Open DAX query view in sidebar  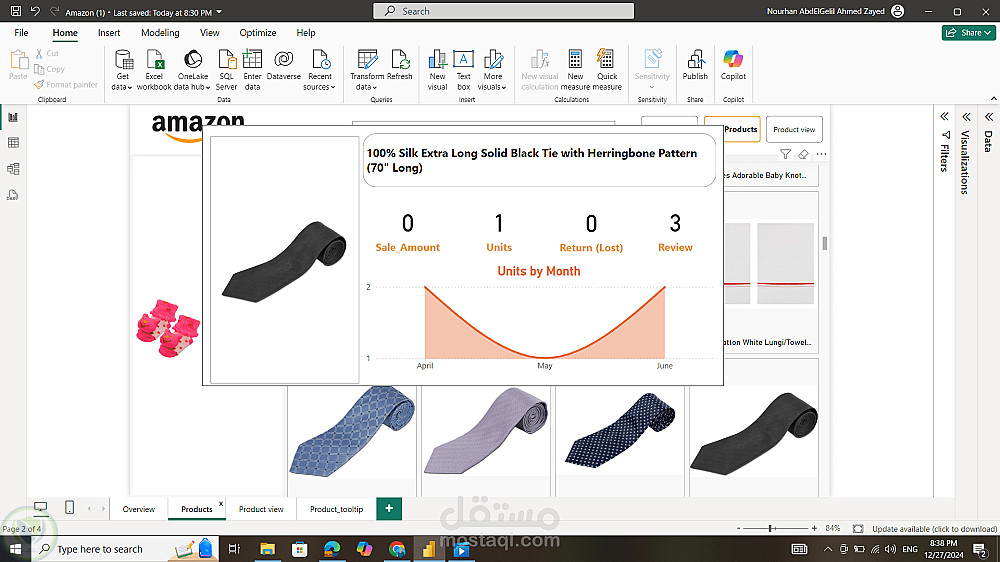coord(13,195)
